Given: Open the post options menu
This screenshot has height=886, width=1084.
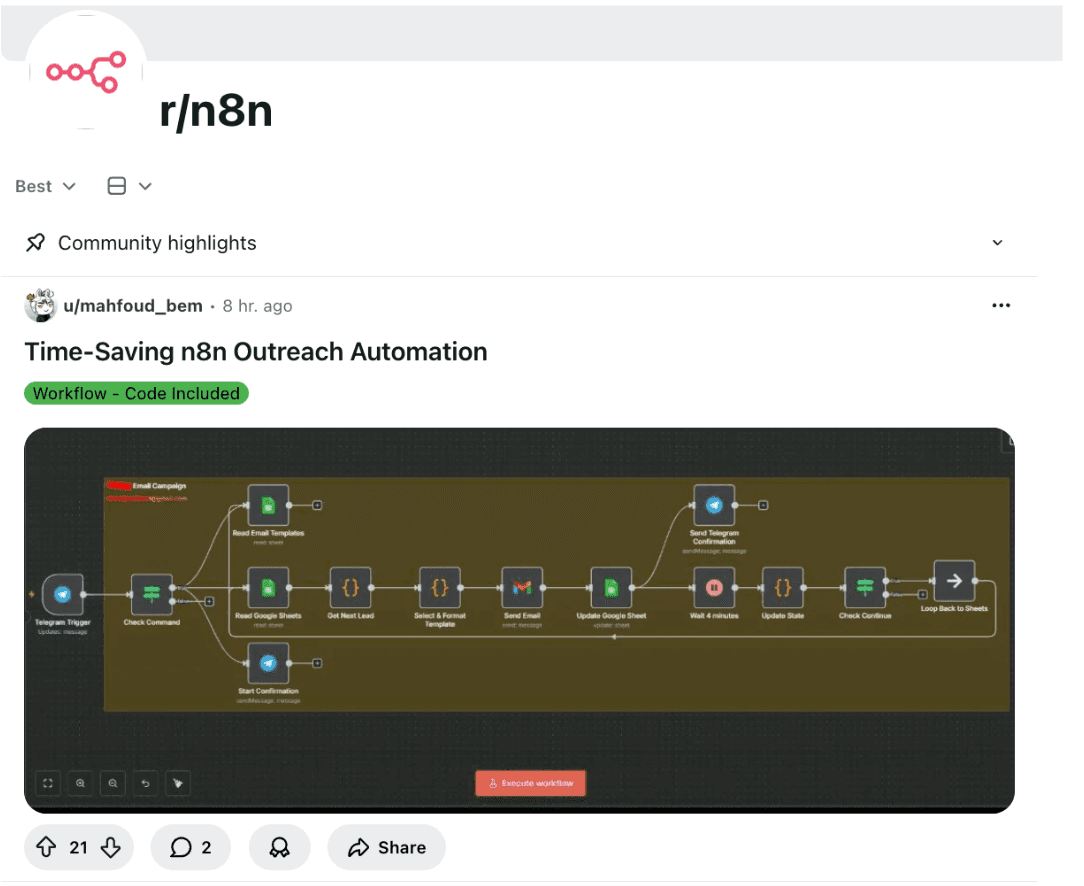Looking at the screenshot, I should click(1001, 305).
